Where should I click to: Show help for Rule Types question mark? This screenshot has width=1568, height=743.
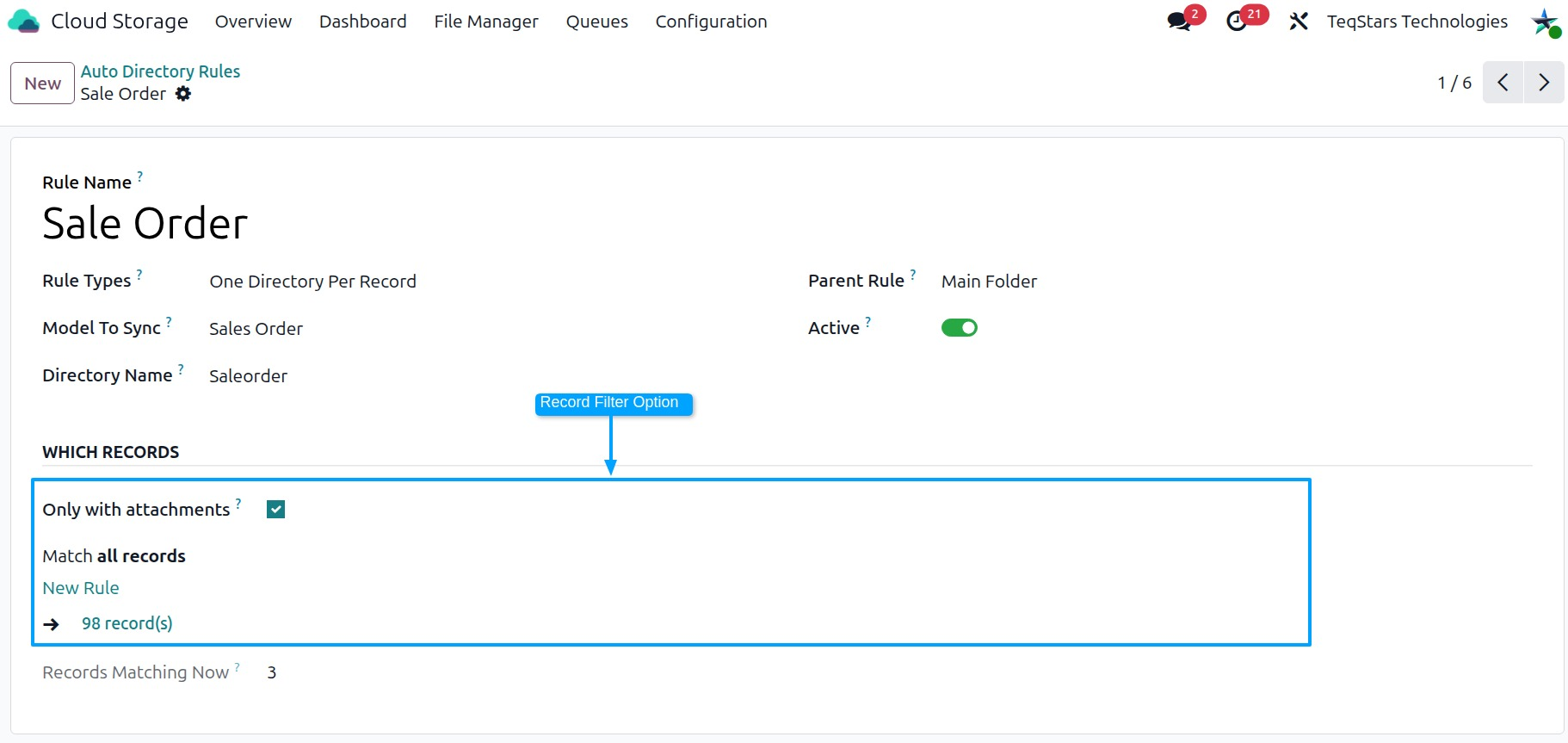139,274
